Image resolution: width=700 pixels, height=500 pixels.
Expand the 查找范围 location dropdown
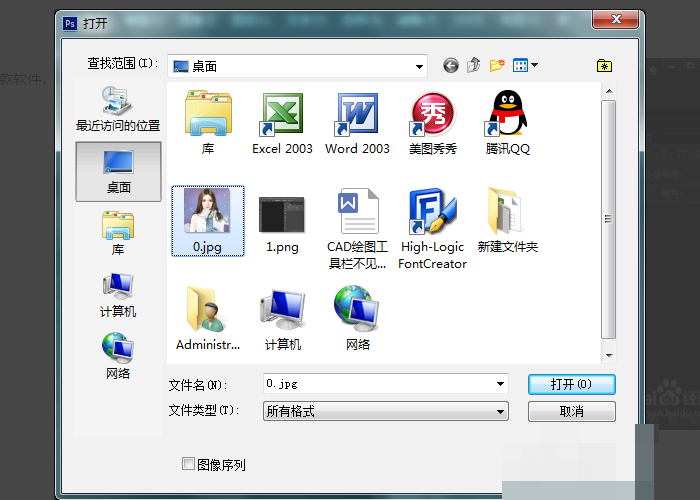(419, 67)
